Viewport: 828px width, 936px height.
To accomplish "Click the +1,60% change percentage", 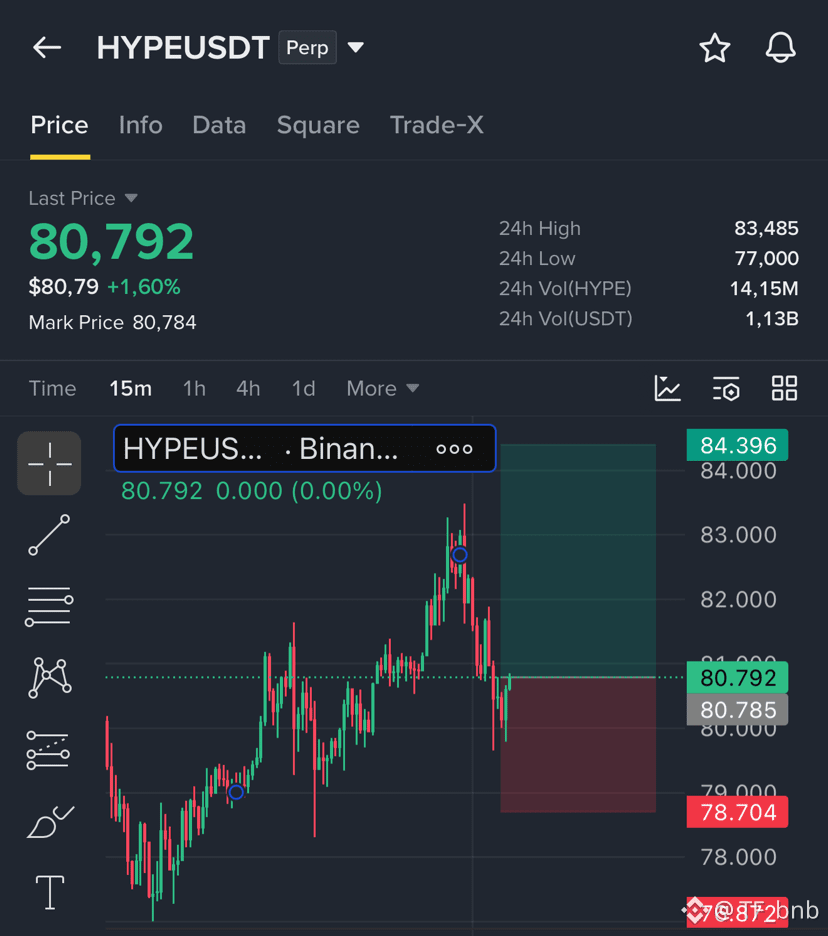I will 143,287.
